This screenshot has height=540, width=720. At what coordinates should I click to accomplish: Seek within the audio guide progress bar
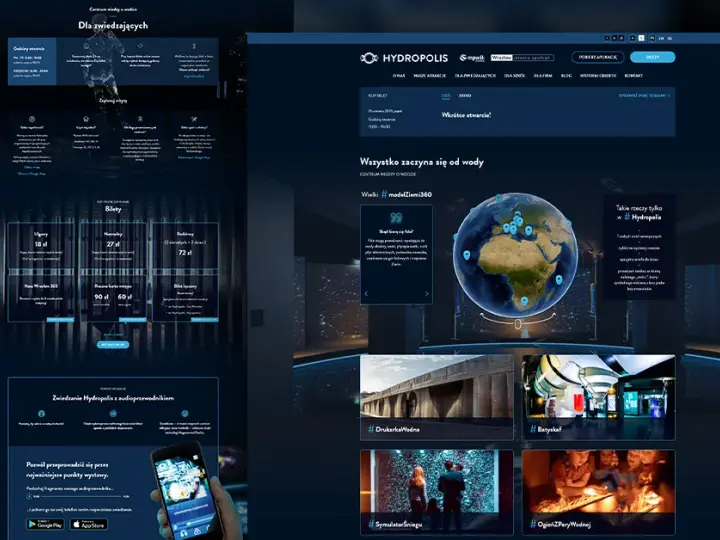coord(81,496)
